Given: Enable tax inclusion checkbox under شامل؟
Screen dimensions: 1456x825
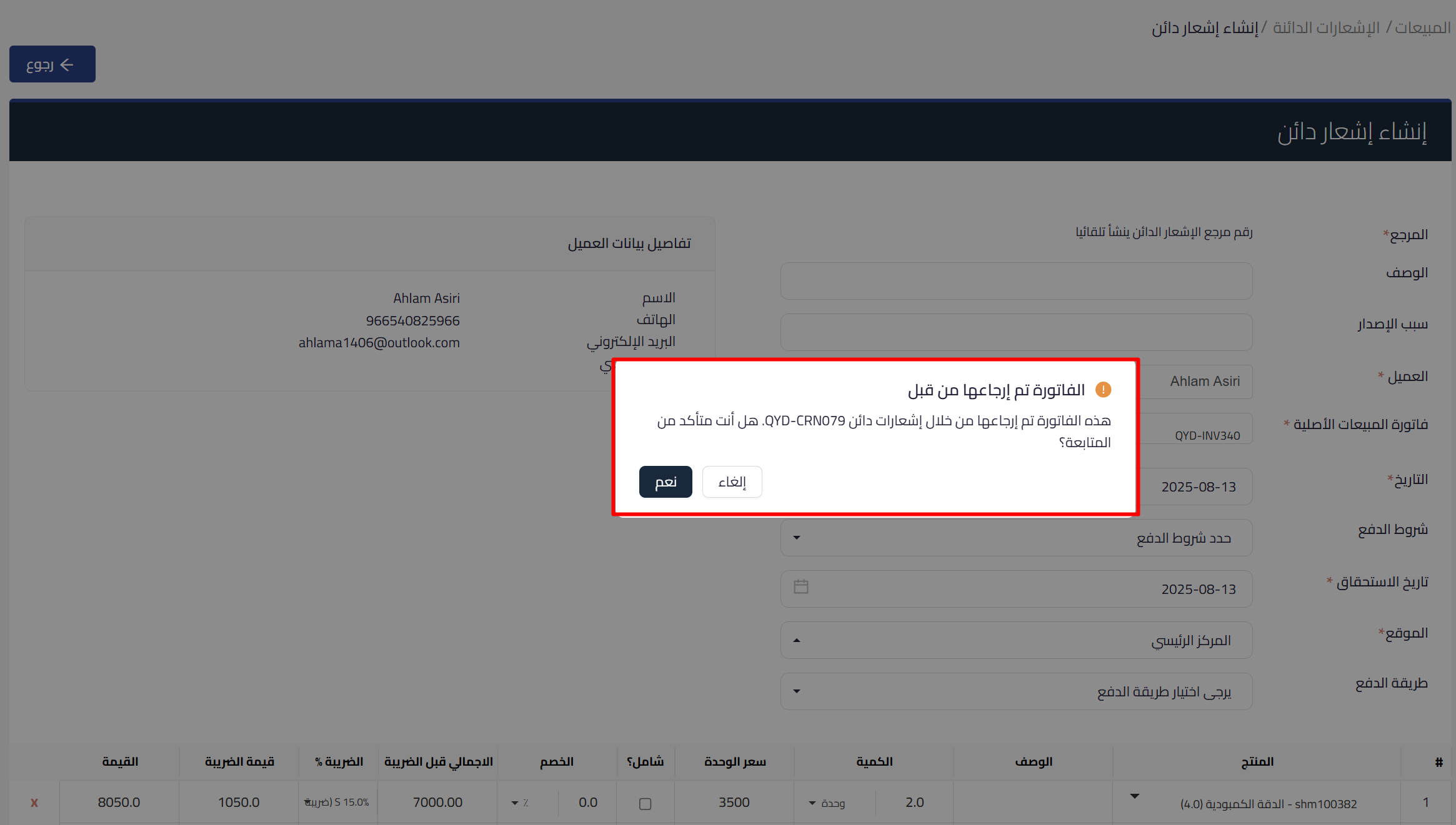Looking at the screenshot, I should pyautogui.click(x=645, y=804).
